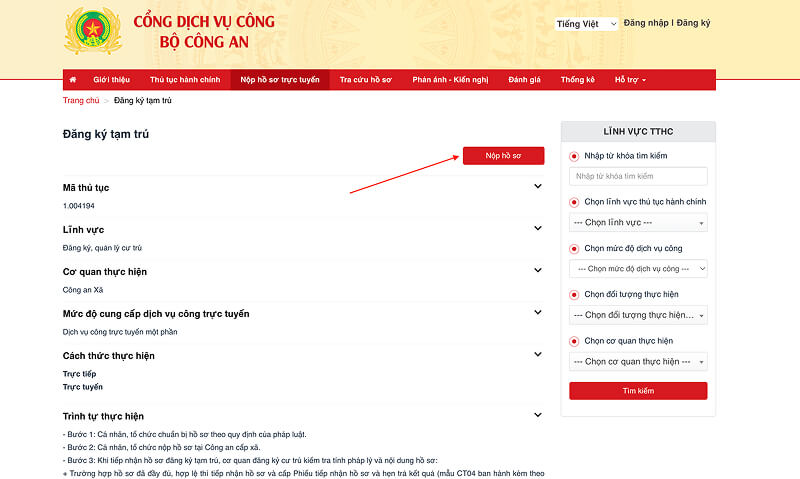Select Chọn lĩnh vực thủ tục hành chính radio
The width and height of the screenshot is (800, 479).
tap(574, 202)
